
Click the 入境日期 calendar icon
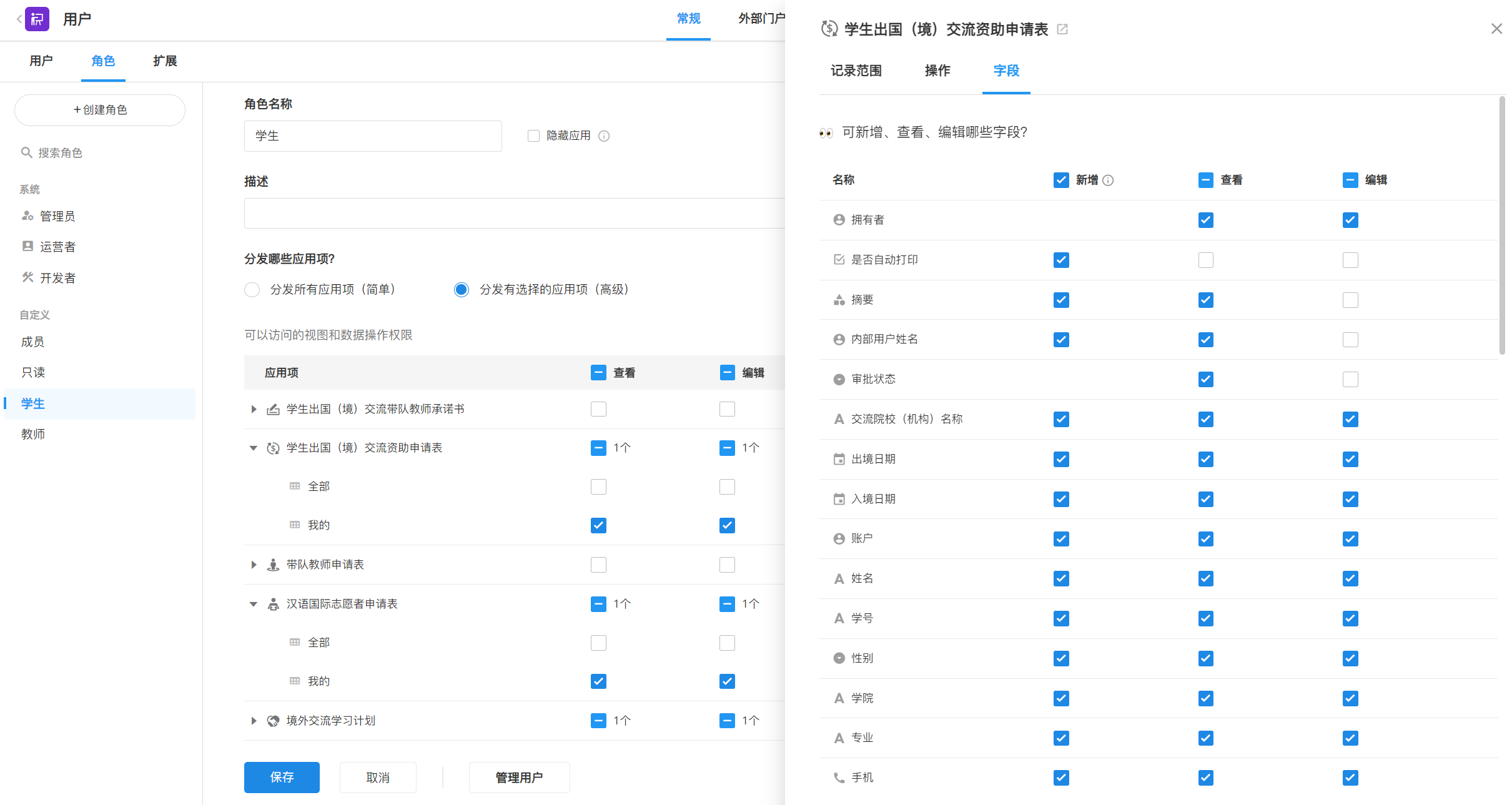pyautogui.click(x=839, y=499)
